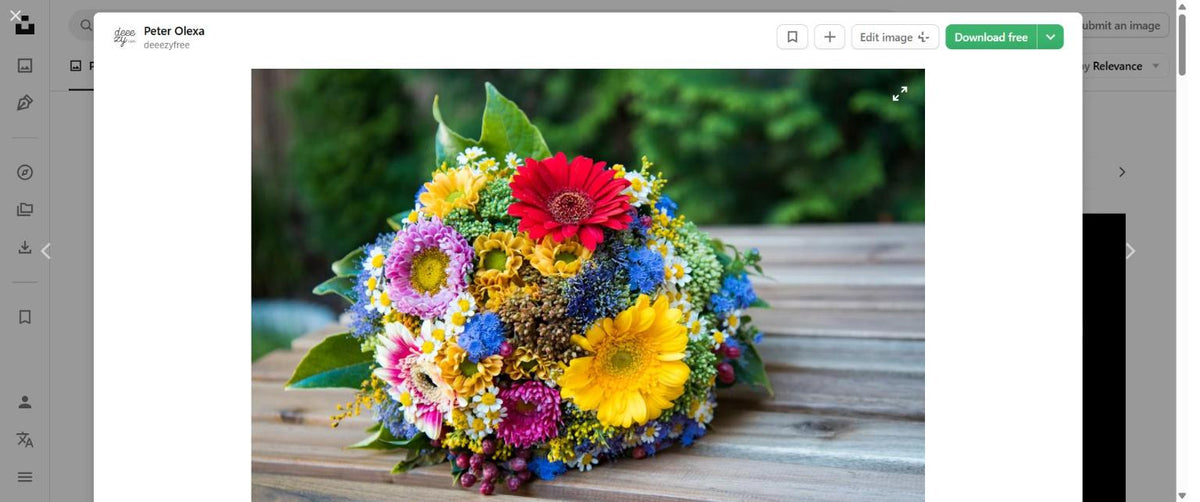Go to the previous photo arrow
This screenshot has width=1200, height=502.
pyautogui.click(x=45, y=251)
